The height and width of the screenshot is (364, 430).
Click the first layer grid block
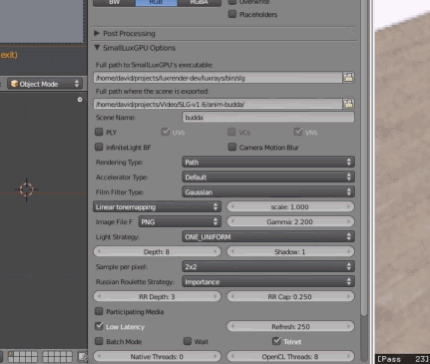pyautogui.click(x=23, y=356)
